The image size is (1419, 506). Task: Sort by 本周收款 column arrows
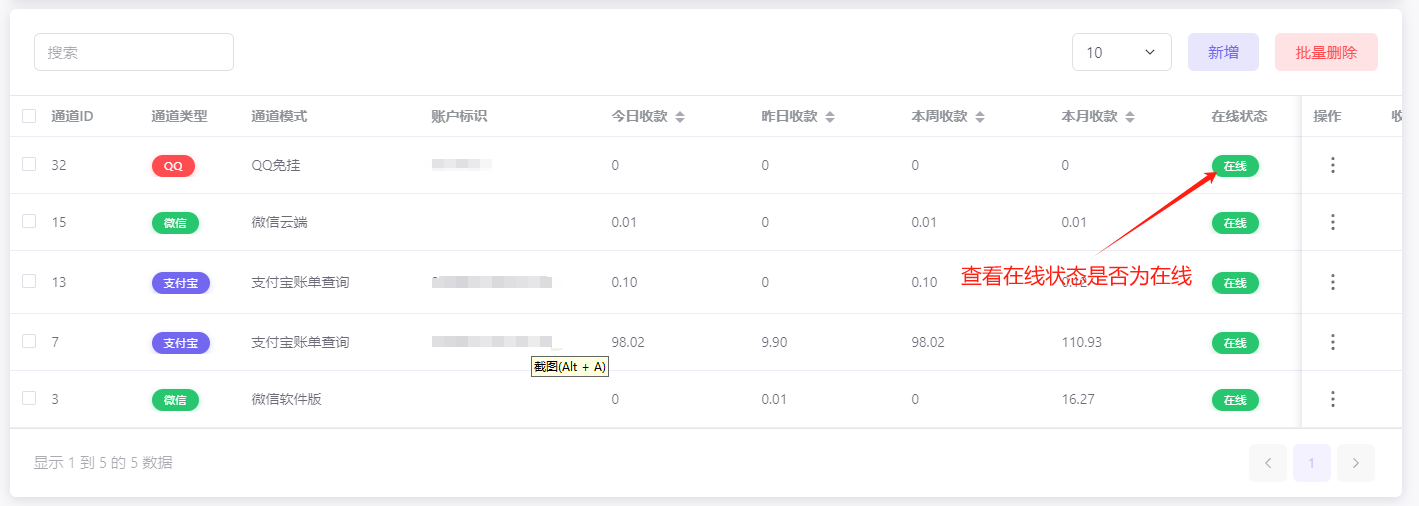[980, 117]
